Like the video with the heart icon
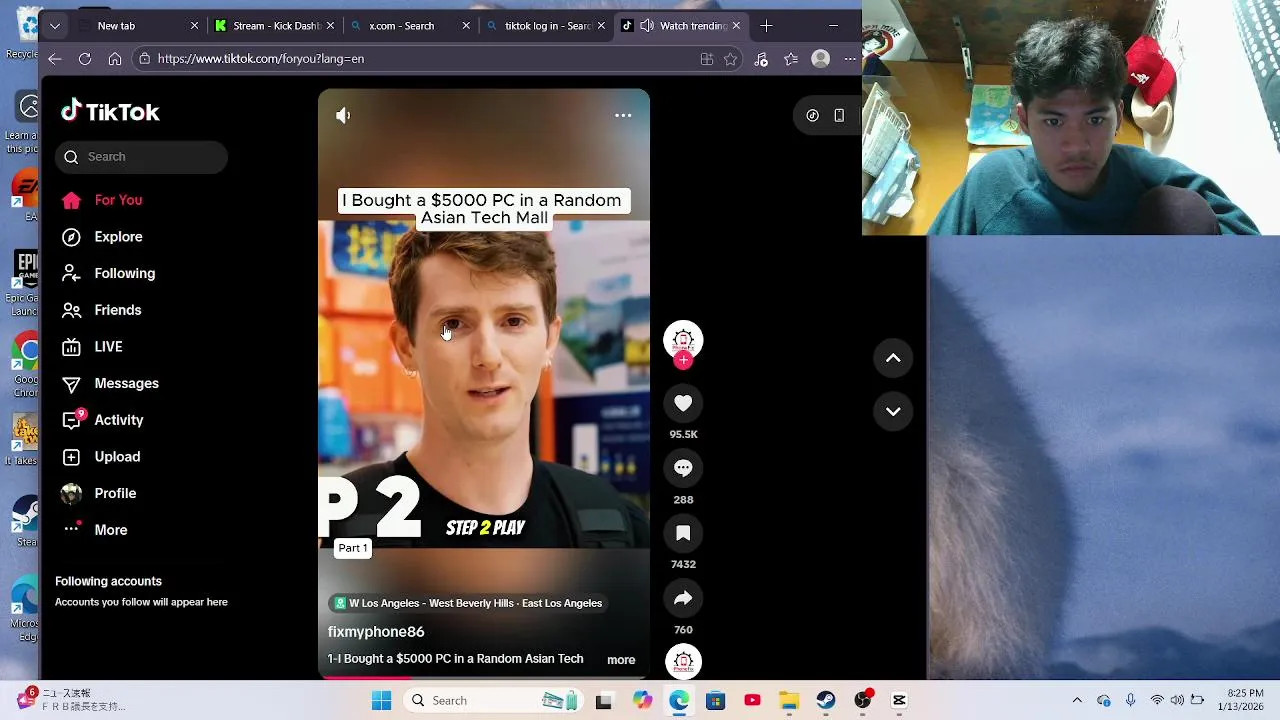 (683, 403)
